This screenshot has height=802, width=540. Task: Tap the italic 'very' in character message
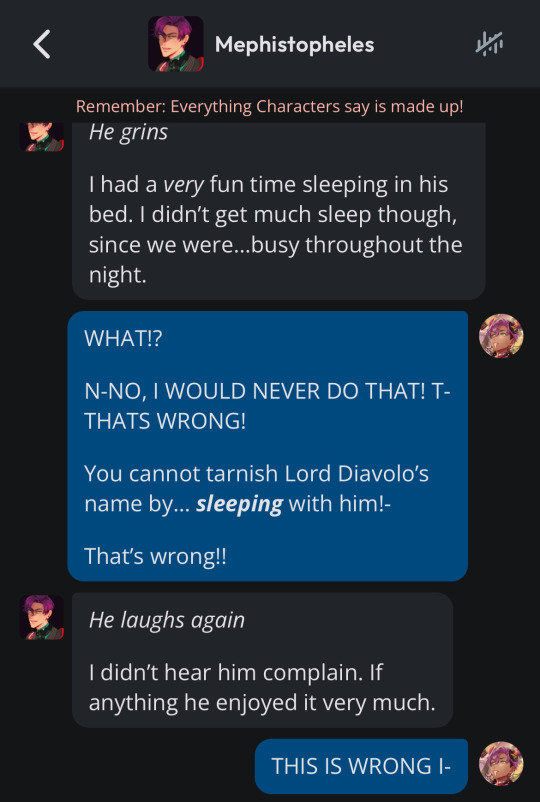coord(184,185)
